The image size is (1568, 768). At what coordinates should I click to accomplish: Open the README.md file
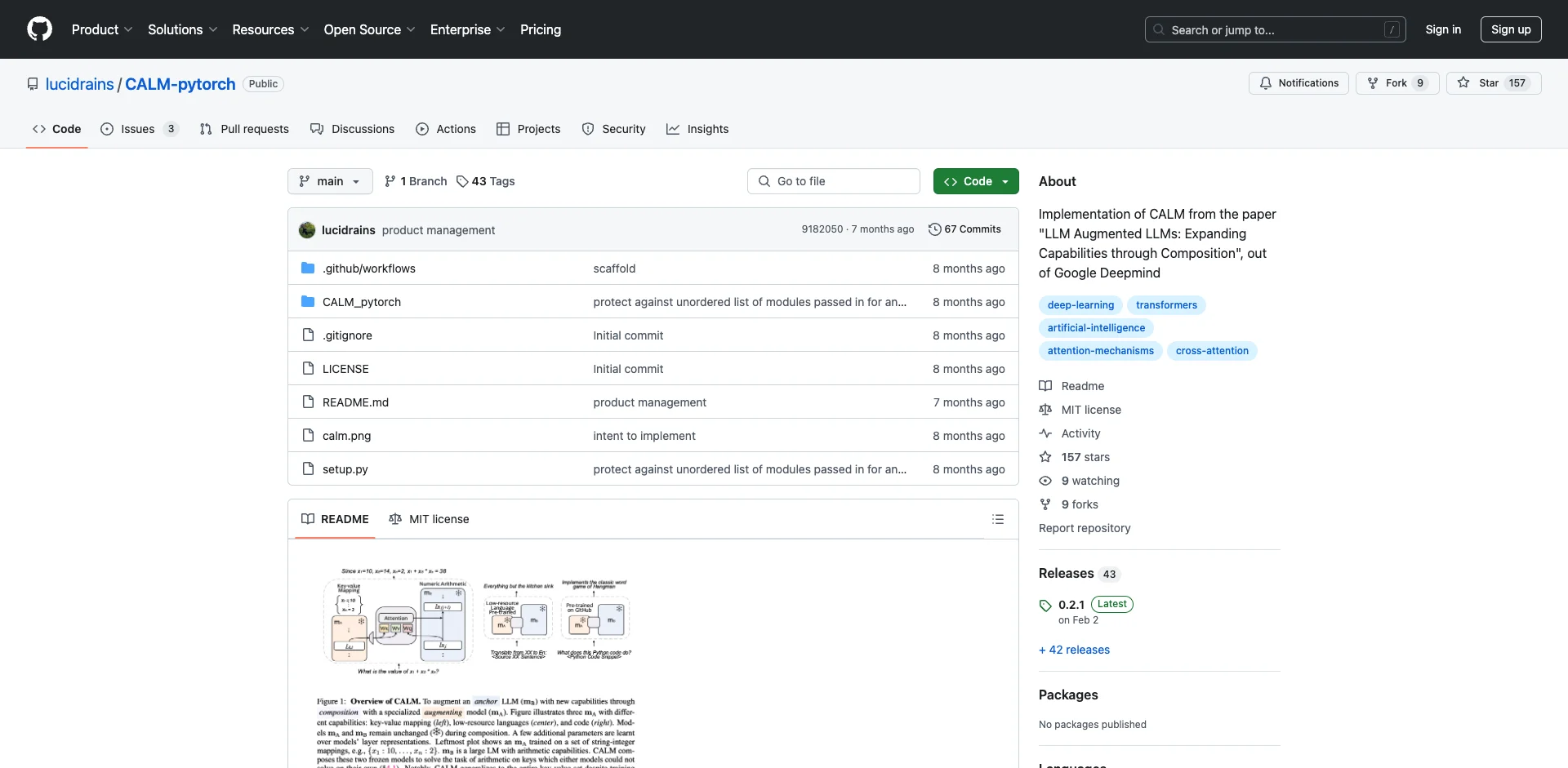(355, 402)
